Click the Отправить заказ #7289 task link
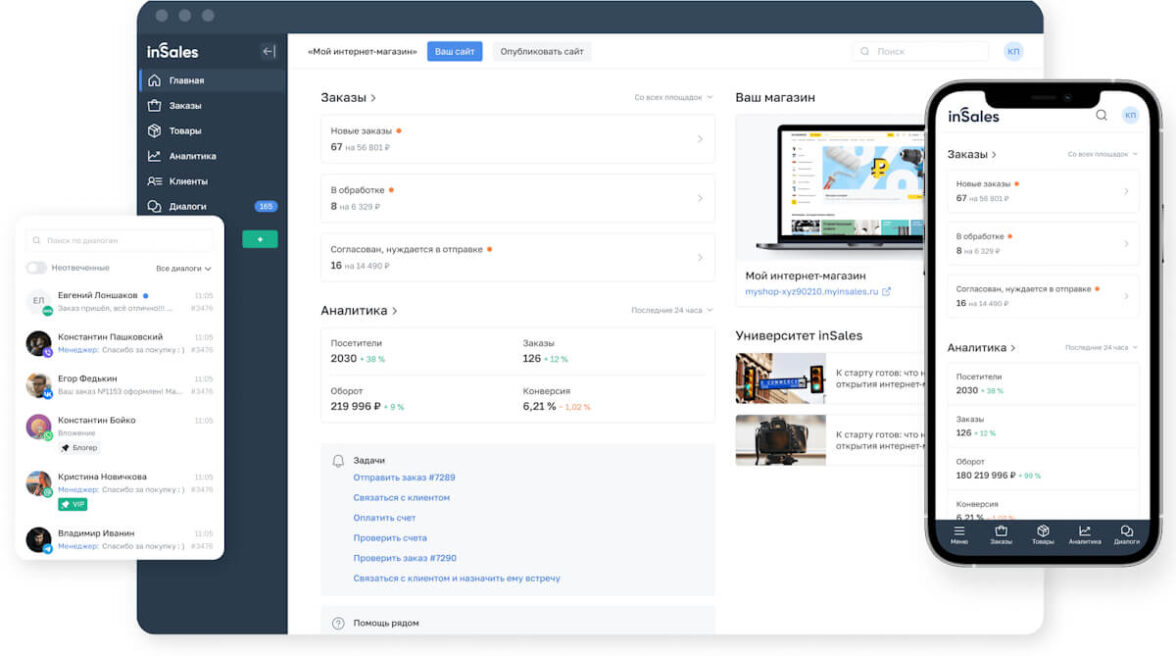The width and height of the screenshot is (1176, 656). (404, 478)
